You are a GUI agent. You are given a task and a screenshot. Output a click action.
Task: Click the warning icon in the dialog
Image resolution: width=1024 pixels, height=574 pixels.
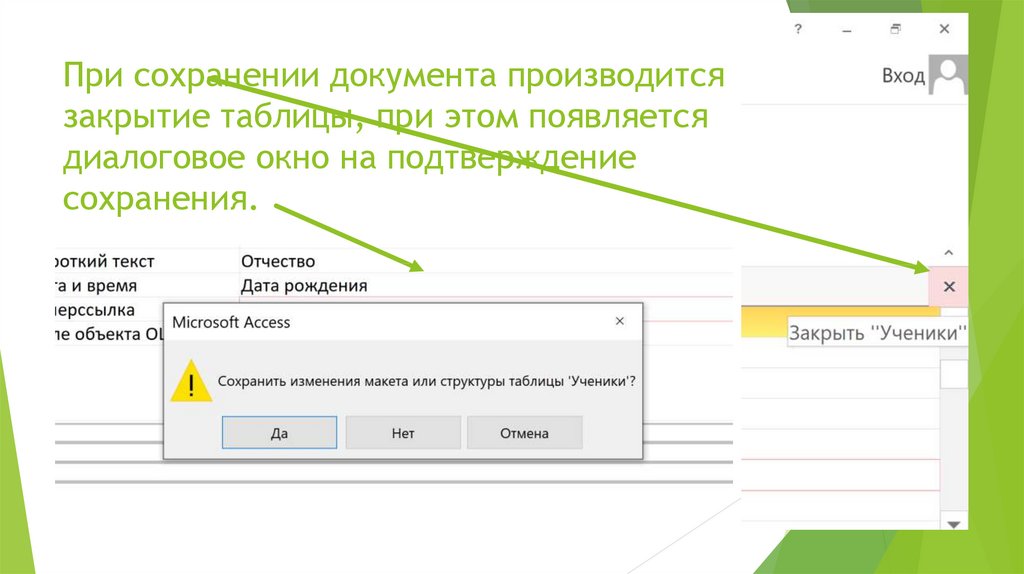pos(191,381)
